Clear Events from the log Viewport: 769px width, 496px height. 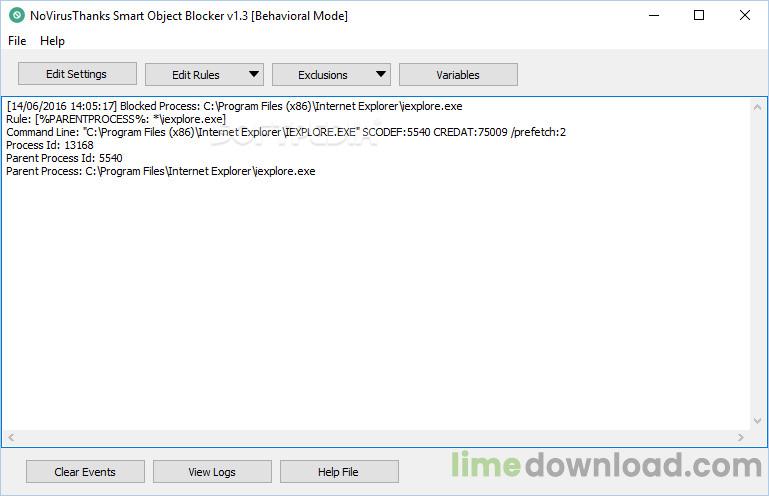point(85,471)
